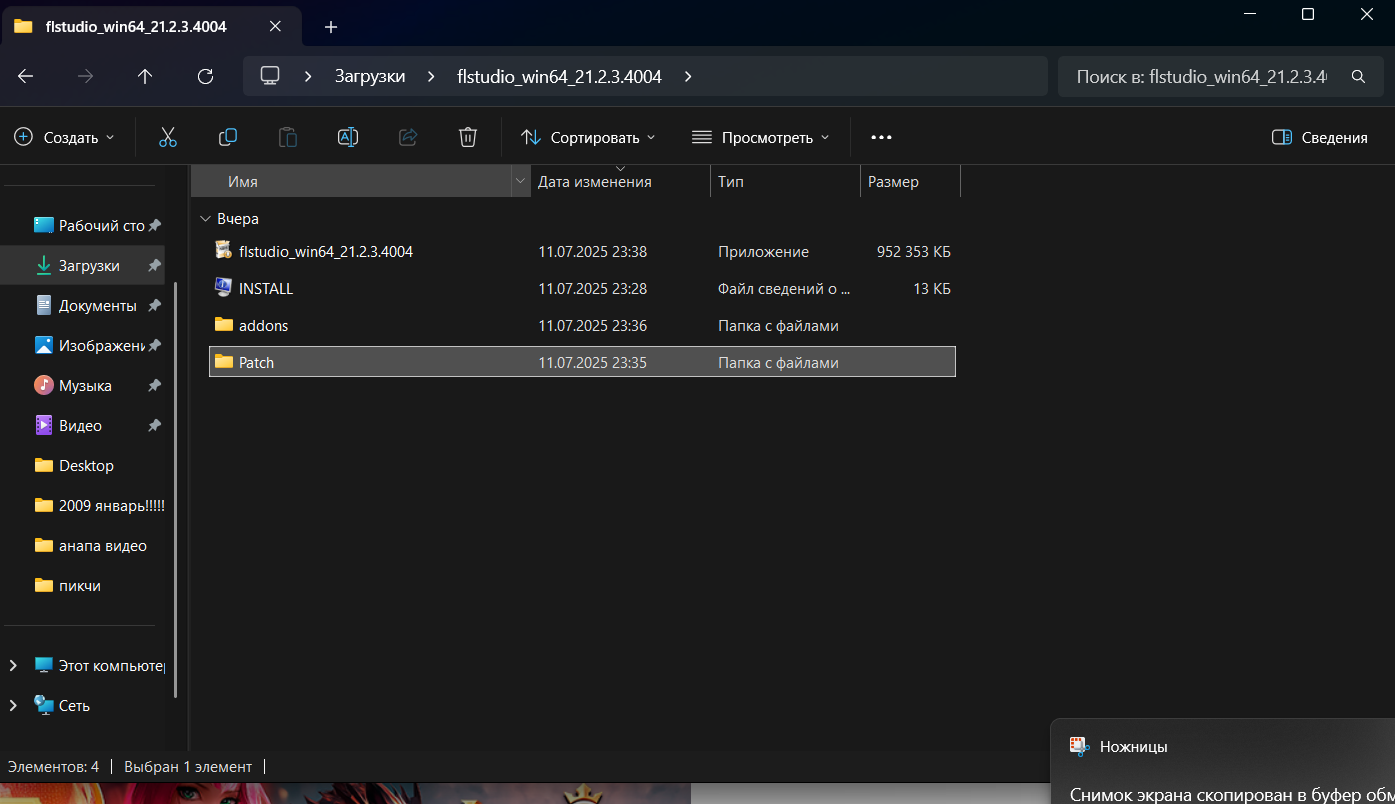Screen dimensions: 1395x804
Task: Click the Share icon in toolbar
Action: click(408, 137)
